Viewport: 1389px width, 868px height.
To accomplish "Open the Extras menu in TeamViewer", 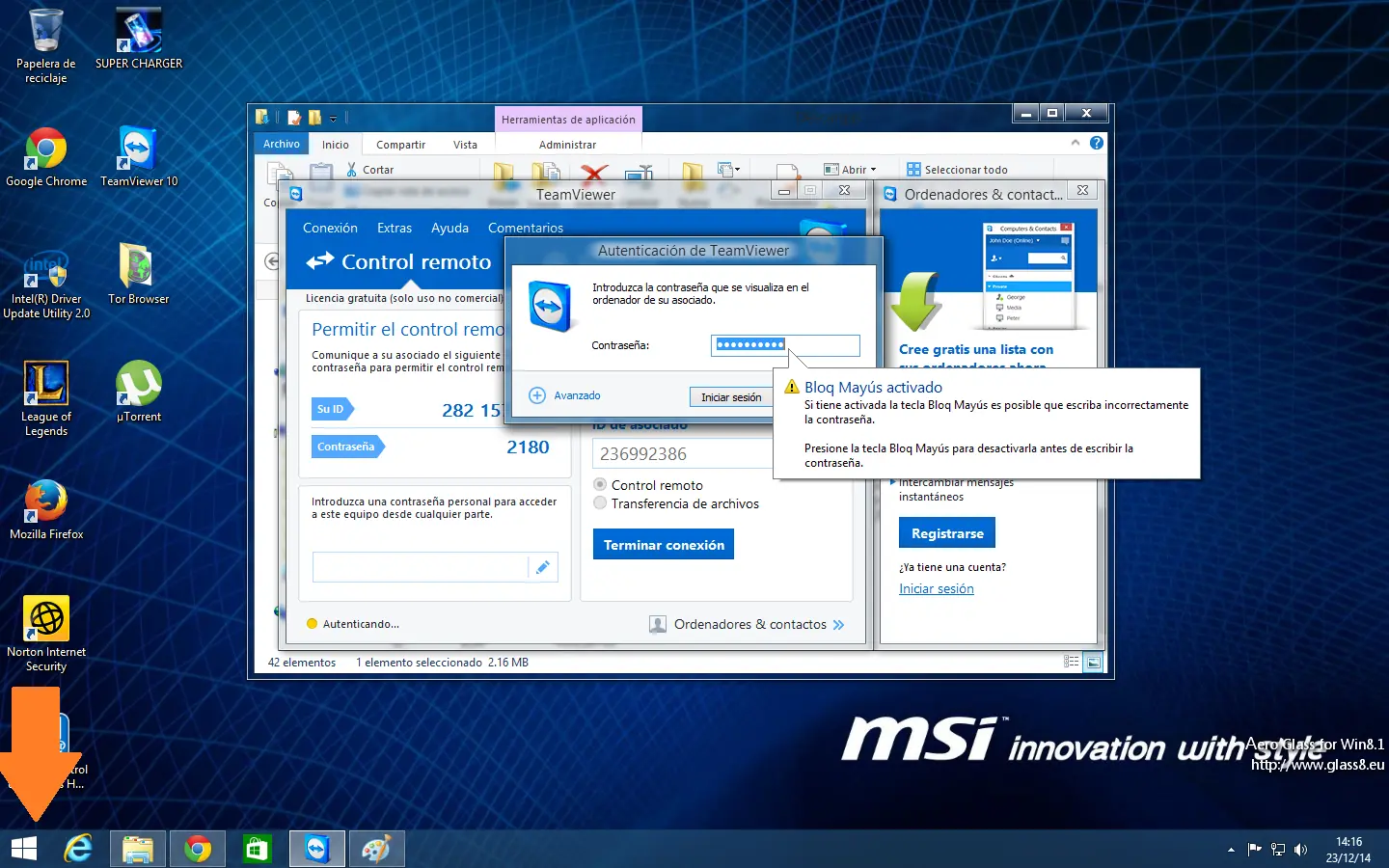I will [395, 228].
